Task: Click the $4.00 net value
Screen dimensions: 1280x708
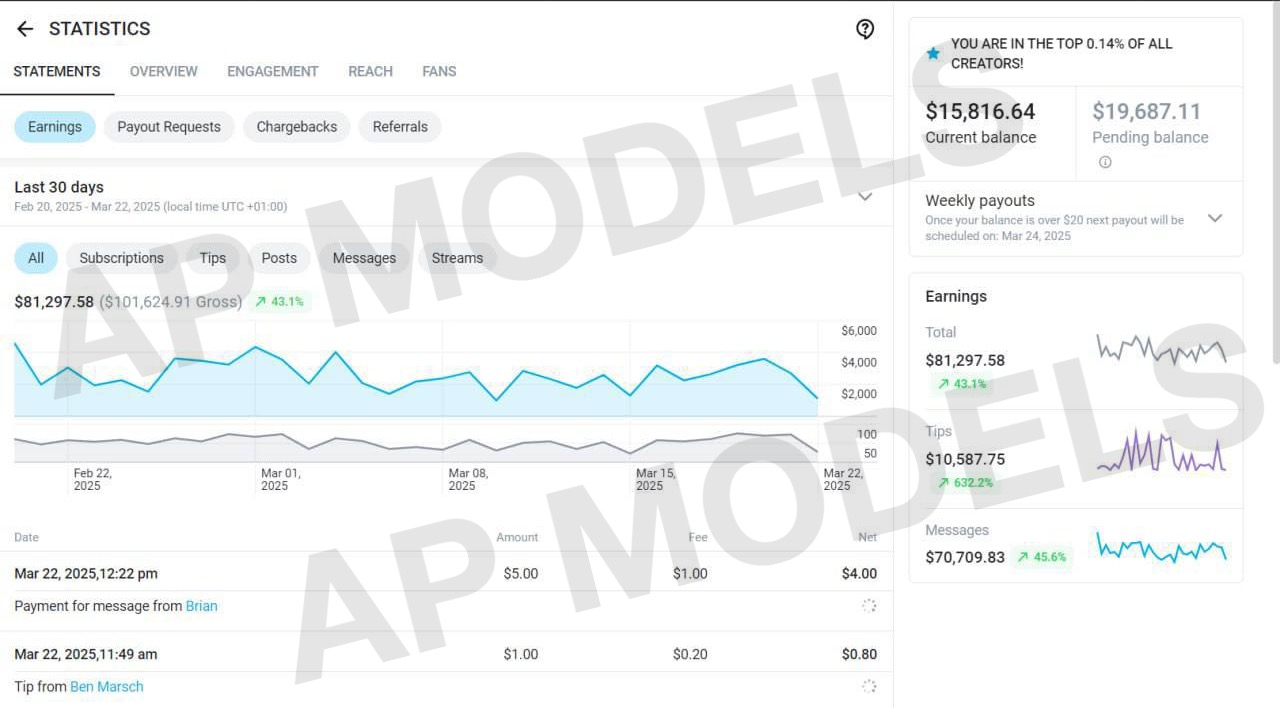Action: (x=859, y=574)
